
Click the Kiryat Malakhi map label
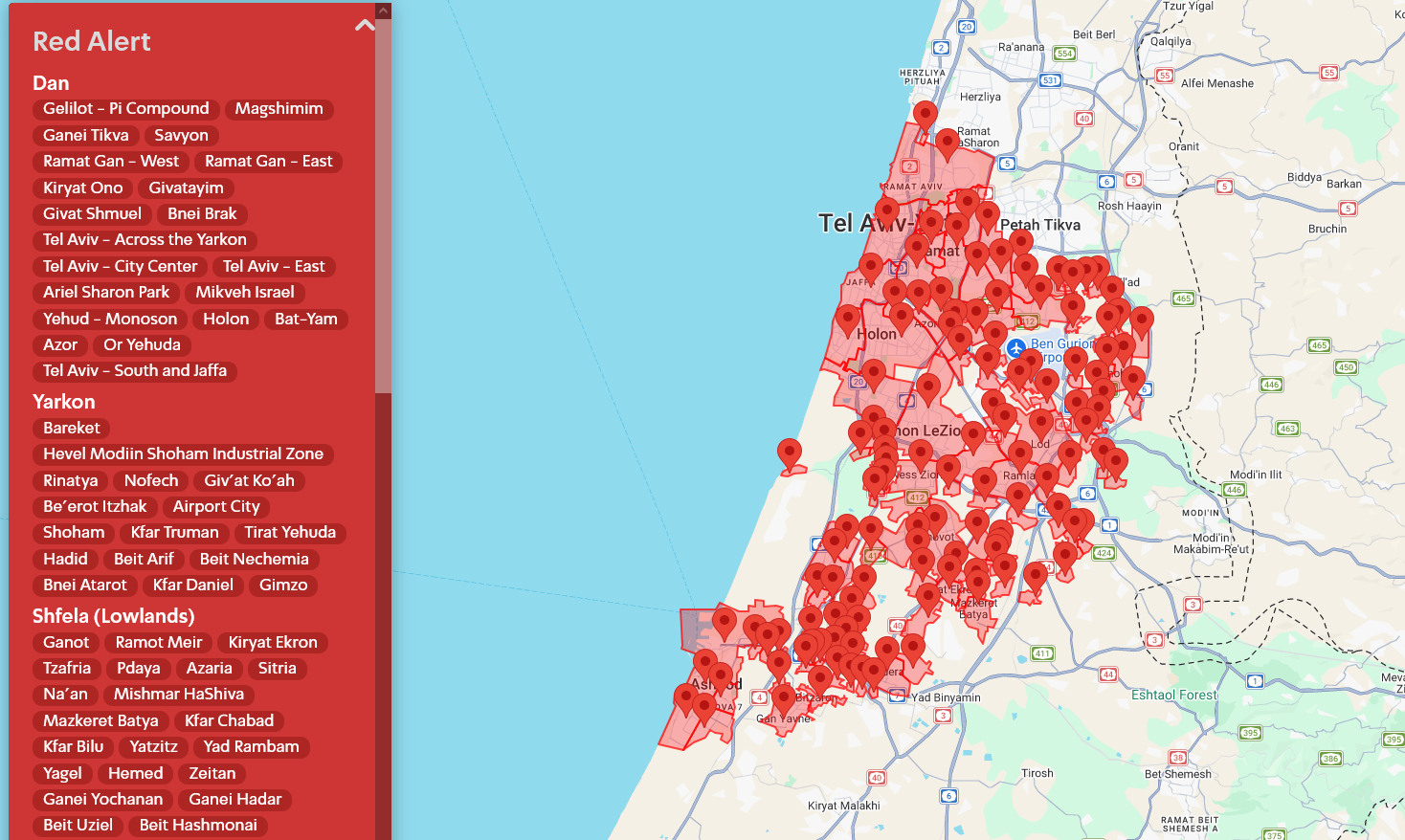pyautogui.click(x=844, y=806)
